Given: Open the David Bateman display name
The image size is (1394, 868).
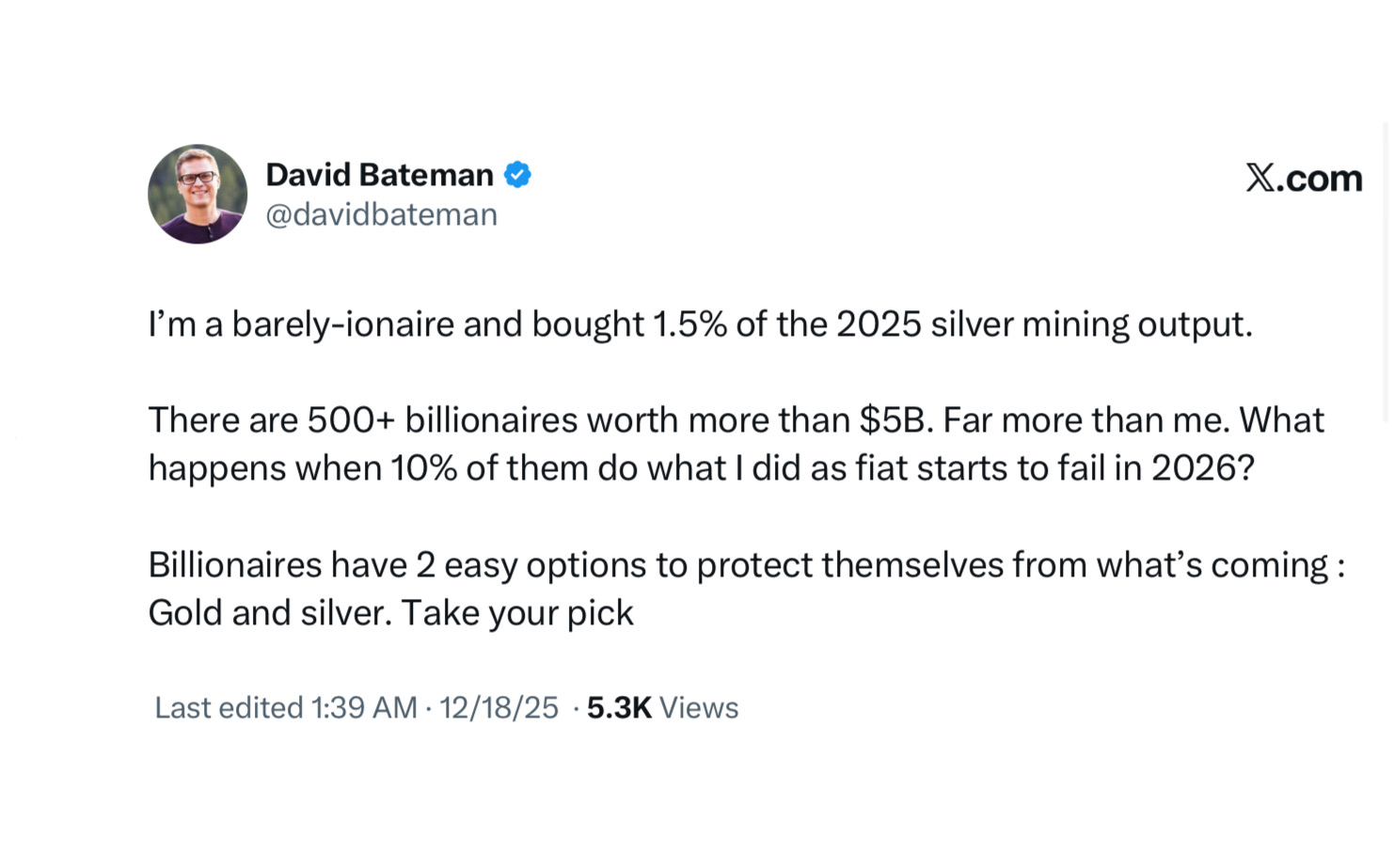Looking at the screenshot, I should pyautogui.click(x=379, y=175).
